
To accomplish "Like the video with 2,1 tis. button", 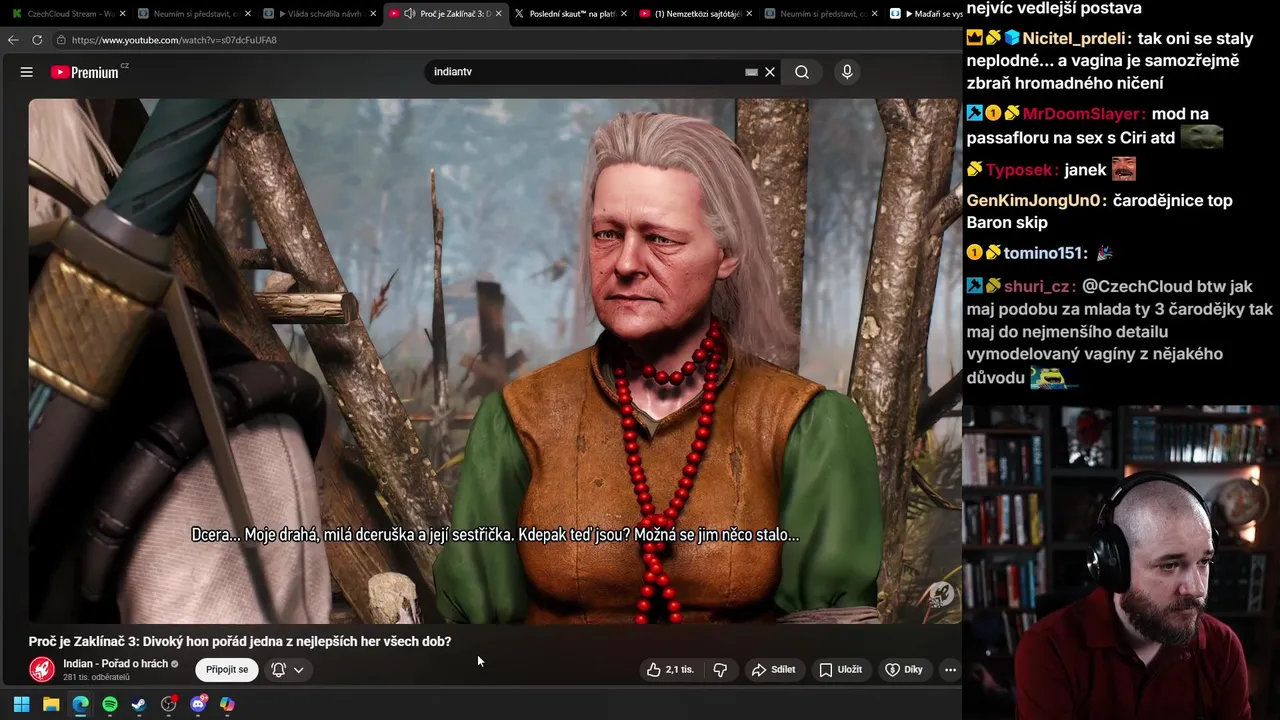I will click(x=671, y=669).
